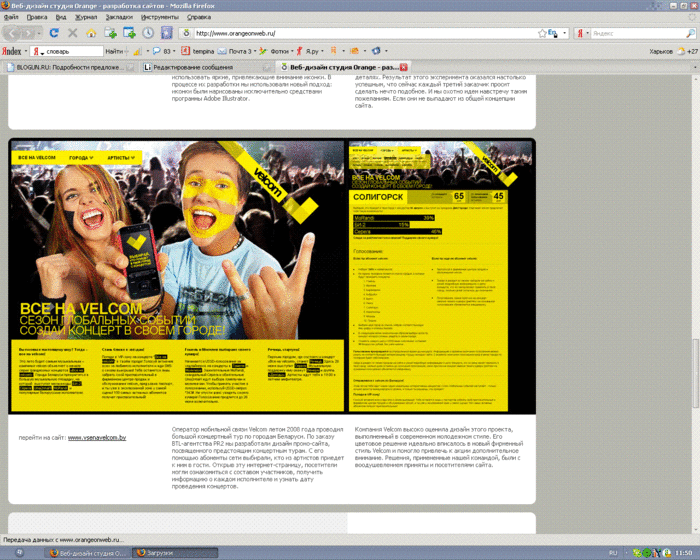Open the Bookmarks sidebar star-book icon
This screenshot has height=560, width=700.
pyautogui.click(x=167, y=33)
